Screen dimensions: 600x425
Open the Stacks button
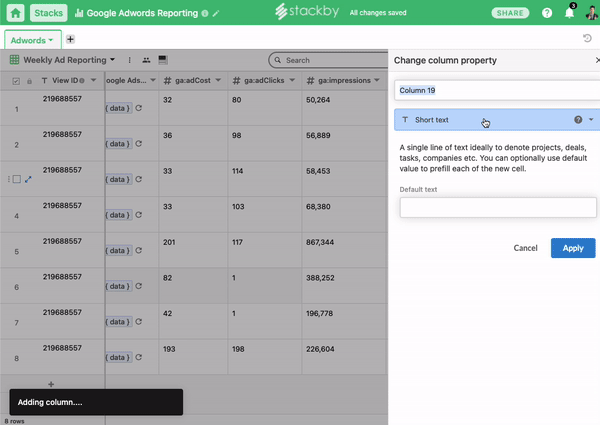49,13
